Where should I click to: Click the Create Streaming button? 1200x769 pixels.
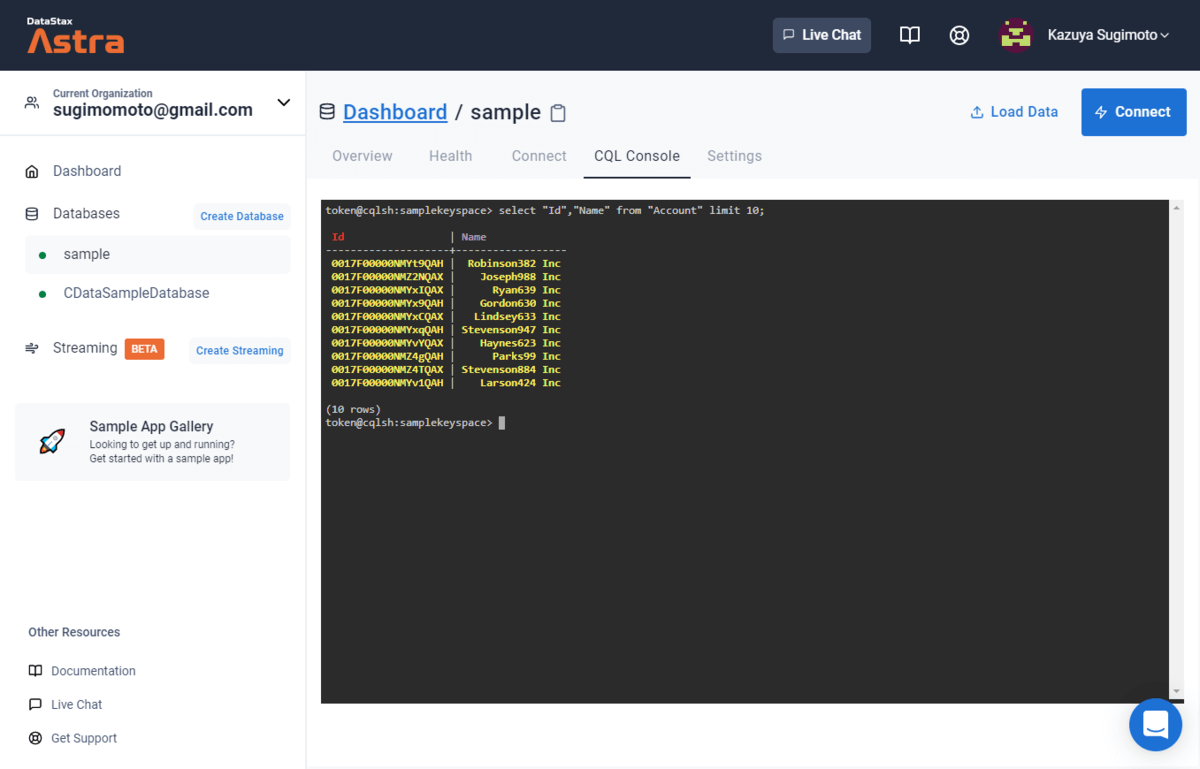pyautogui.click(x=240, y=351)
